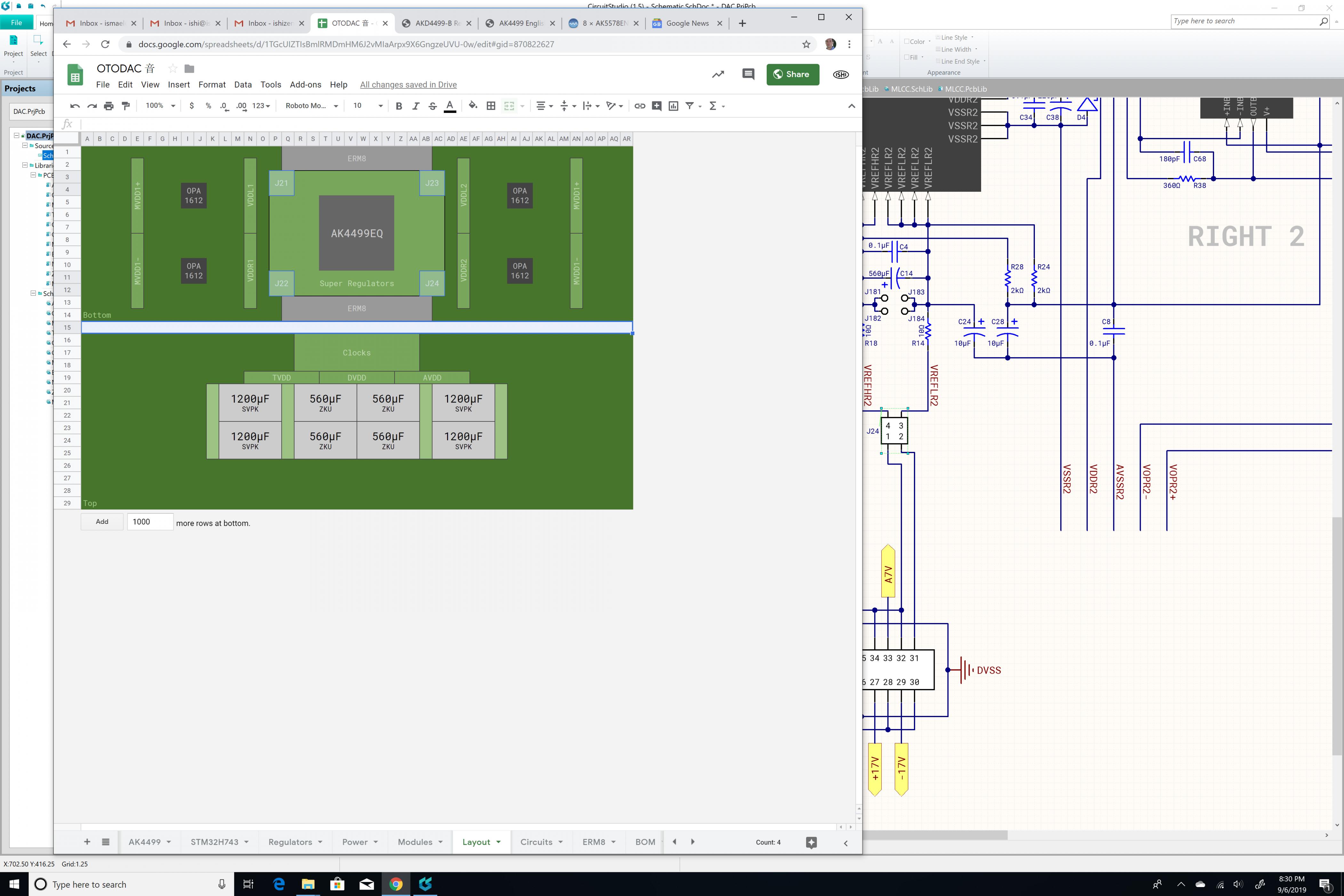Toggle Color checkbox in CircuitStudio ribbon
Image resolution: width=1344 pixels, height=896 pixels.
[x=907, y=41]
